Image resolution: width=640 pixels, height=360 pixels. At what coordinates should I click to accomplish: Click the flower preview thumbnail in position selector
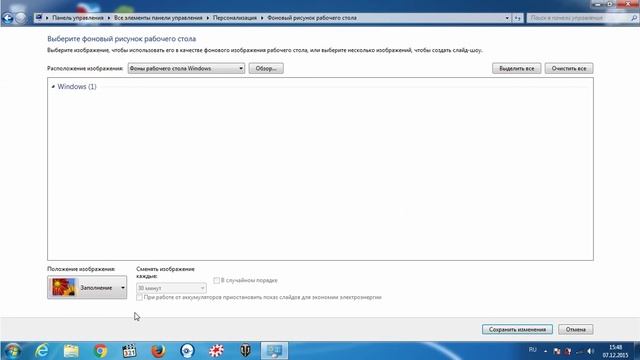pyautogui.click(x=63, y=287)
